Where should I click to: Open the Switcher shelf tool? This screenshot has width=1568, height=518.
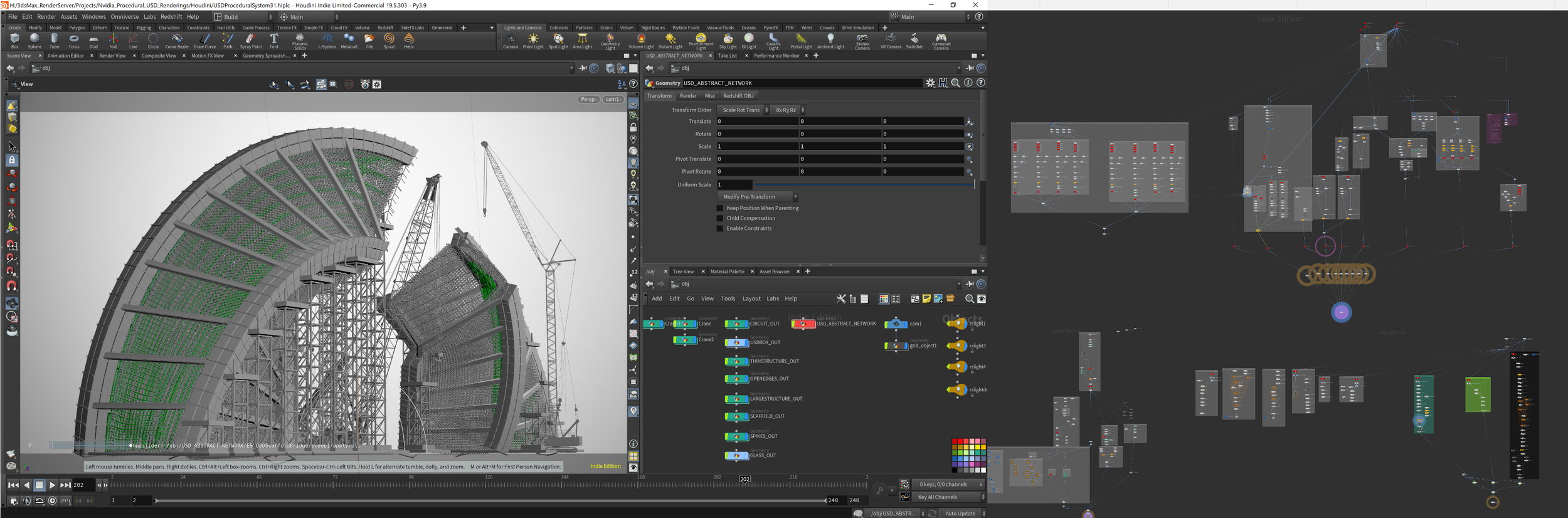click(x=914, y=41)
